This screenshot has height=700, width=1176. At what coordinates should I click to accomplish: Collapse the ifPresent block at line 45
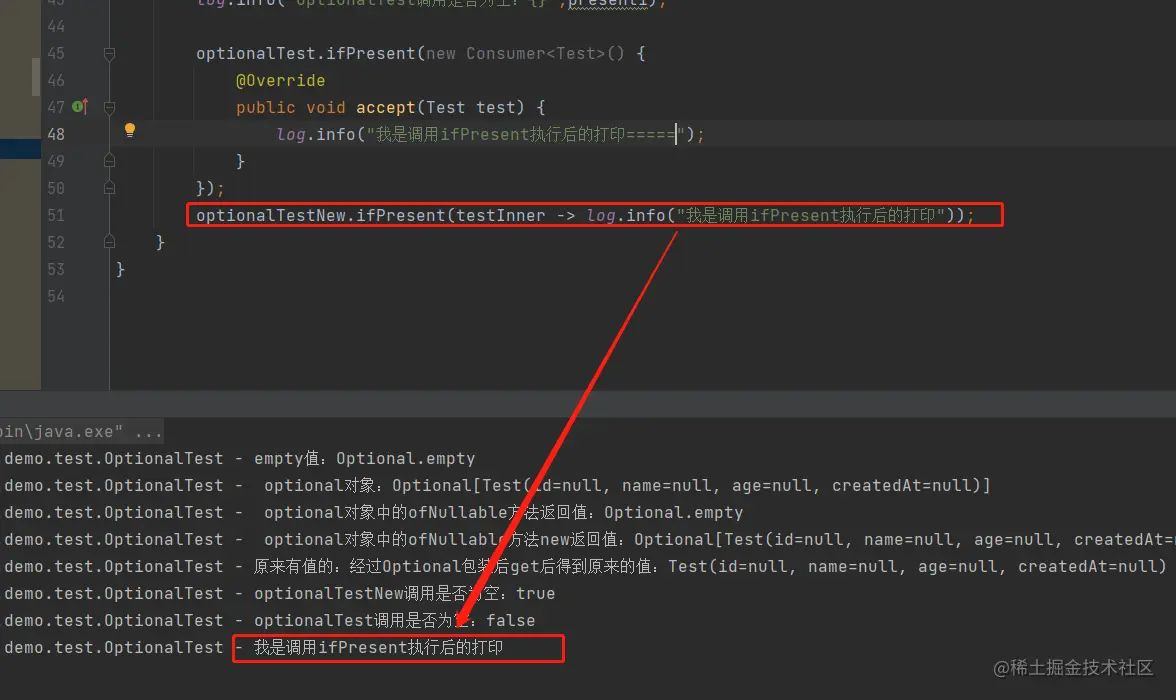coord(110,53)
